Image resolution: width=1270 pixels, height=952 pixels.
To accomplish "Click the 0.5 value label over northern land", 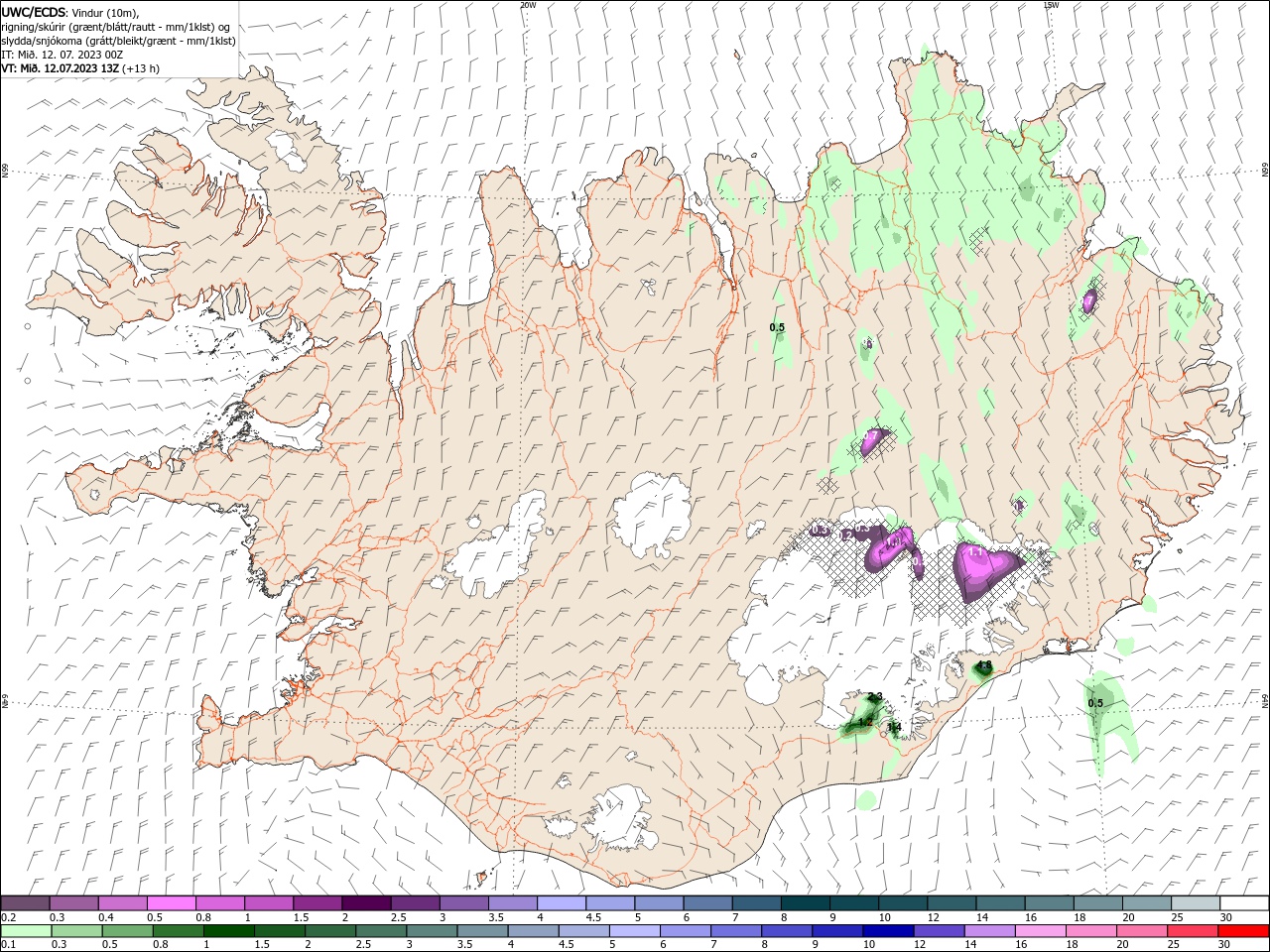I will tap(777, 327).
